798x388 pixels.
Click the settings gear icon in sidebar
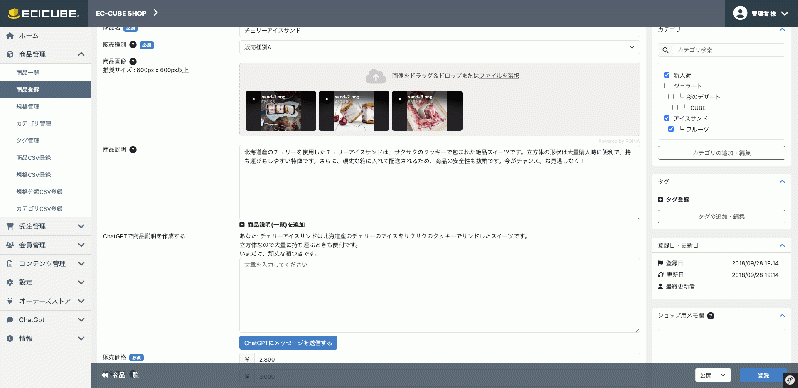coord(10,282)
